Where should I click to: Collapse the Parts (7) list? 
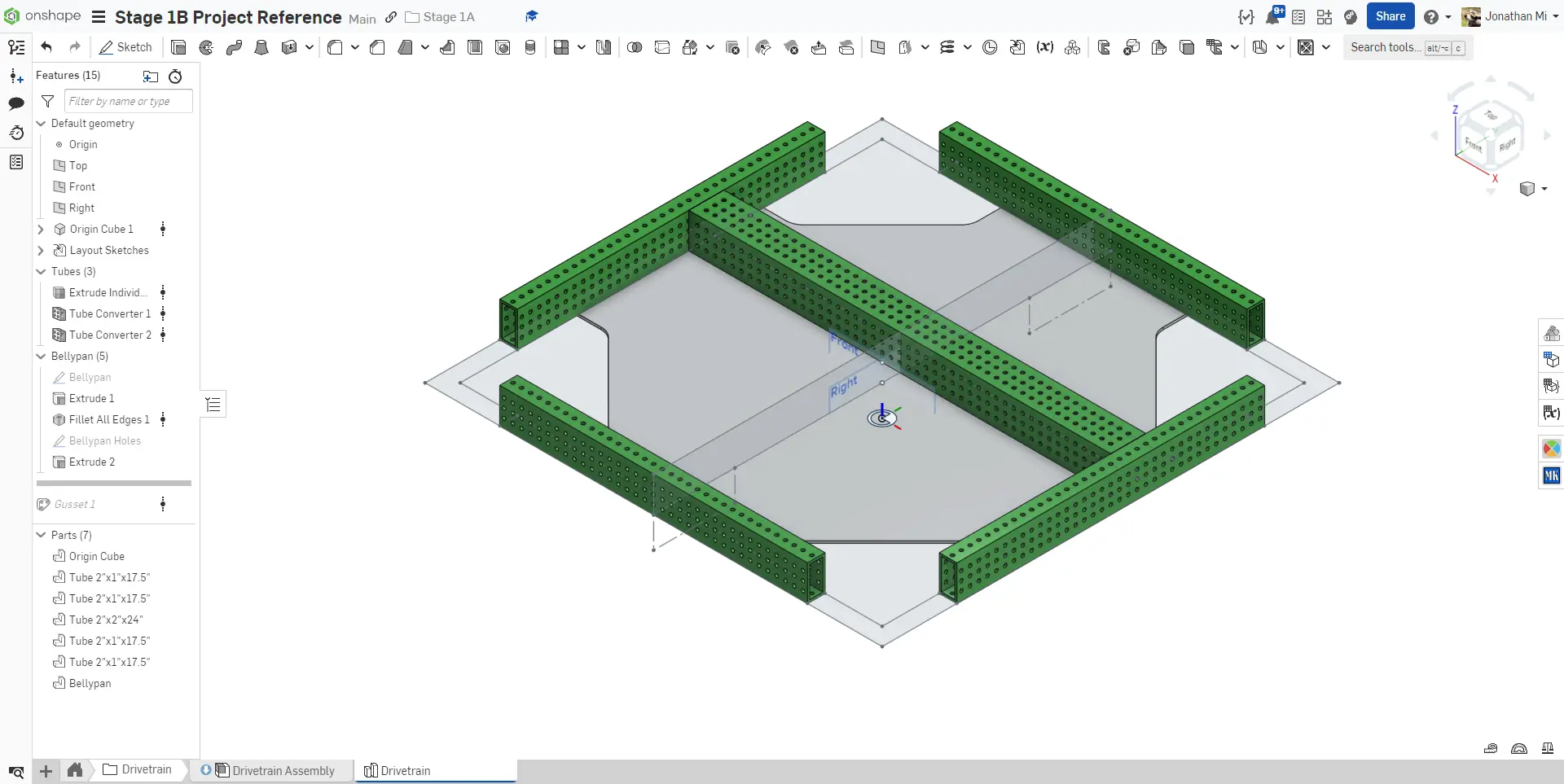tap(41, 535)
